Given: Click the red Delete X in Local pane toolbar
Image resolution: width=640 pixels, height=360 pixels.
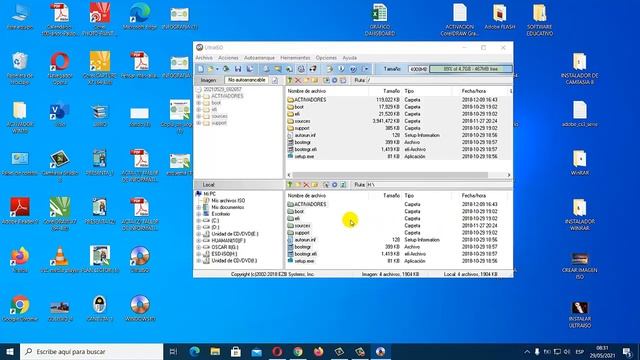Looking at the screenshot, I should [306, 184].
